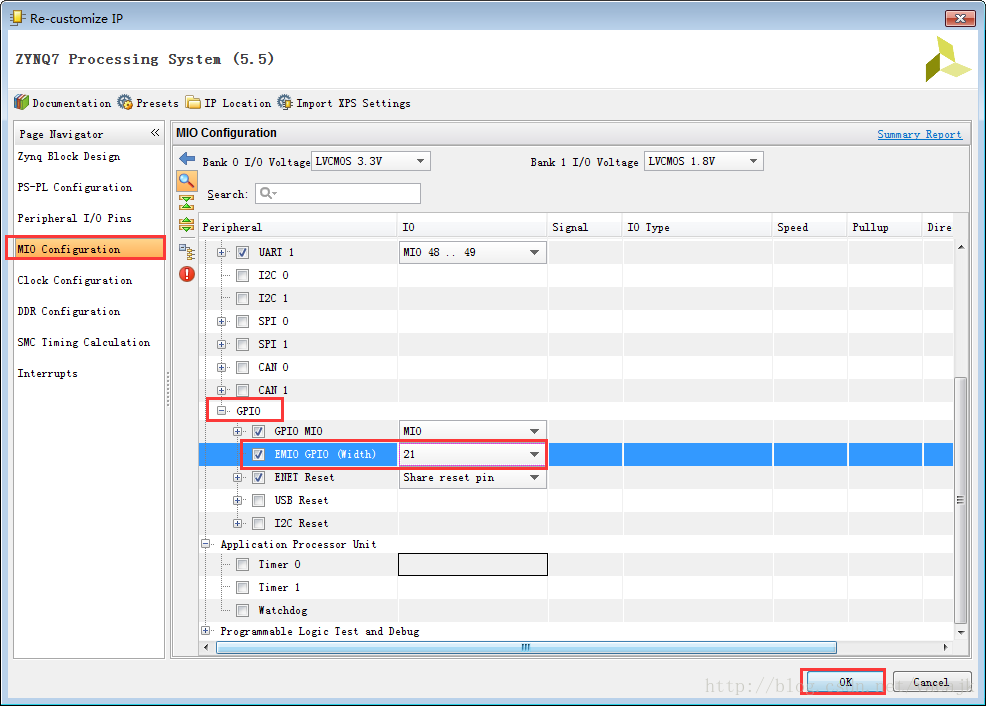Viewport: 986px width, 706px height.
Task: Click the Re-customize IP window title icon
Action: coord(17,18)
